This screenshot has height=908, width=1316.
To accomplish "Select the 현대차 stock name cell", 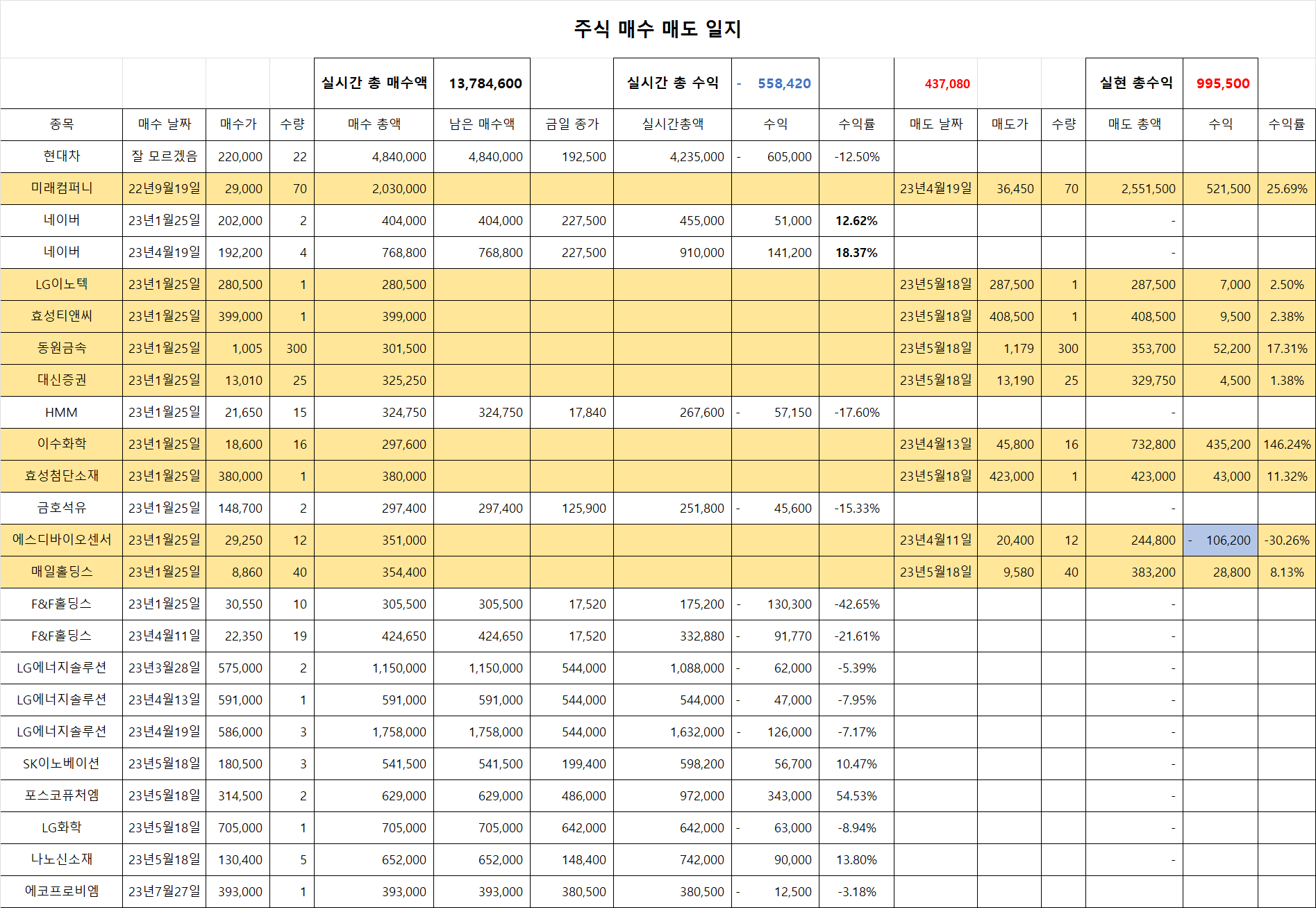I will [61, 156].
